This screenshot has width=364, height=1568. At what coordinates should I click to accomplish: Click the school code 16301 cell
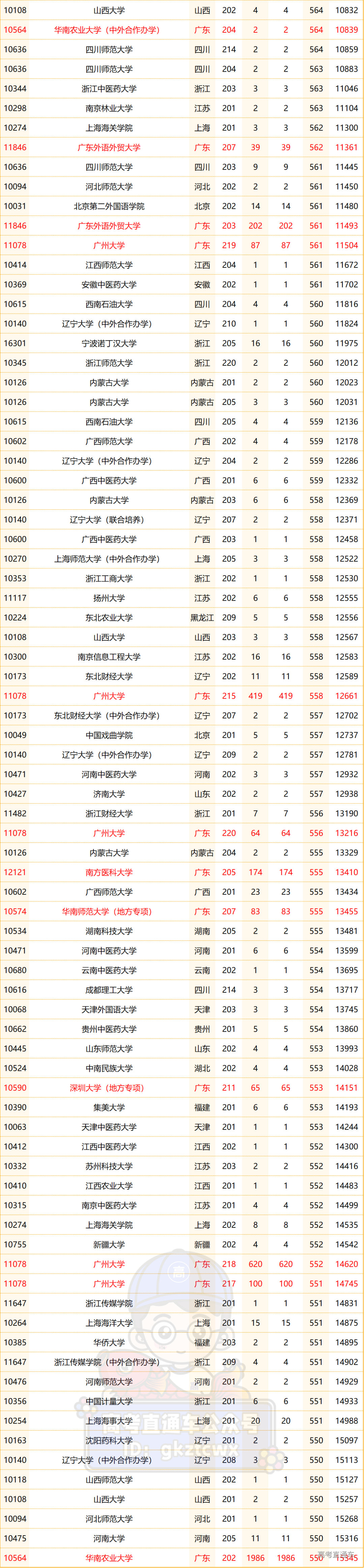point(15,343)
